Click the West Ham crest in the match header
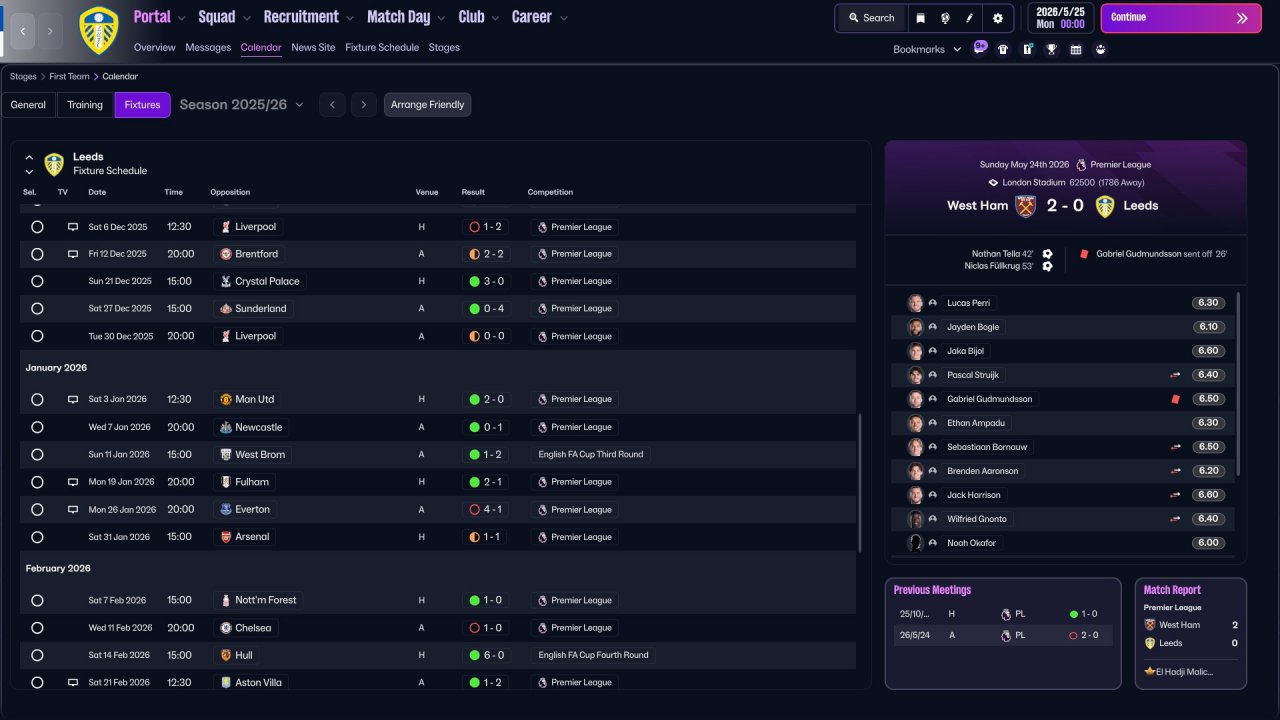This screenshot has width=1280, height=720. click(x=1025, y=206)
